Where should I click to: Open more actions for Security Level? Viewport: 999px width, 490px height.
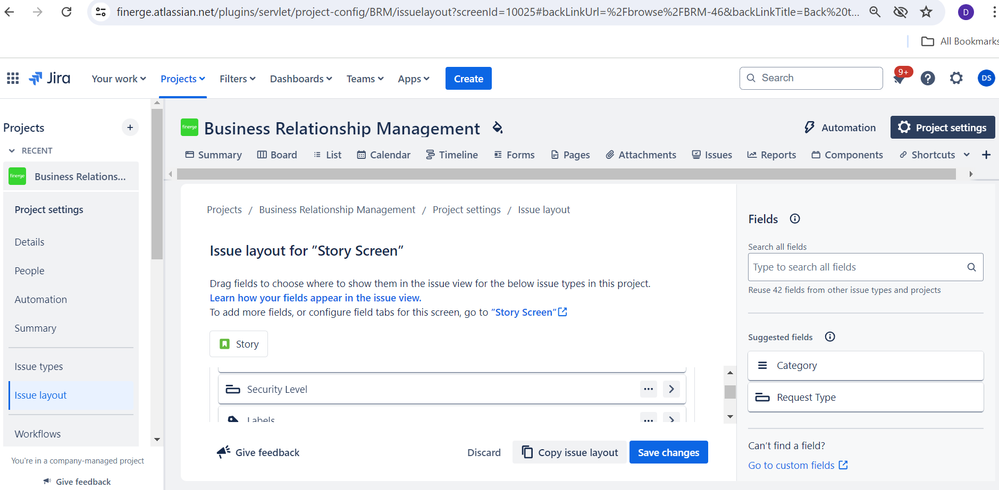[x=649, y=389]
